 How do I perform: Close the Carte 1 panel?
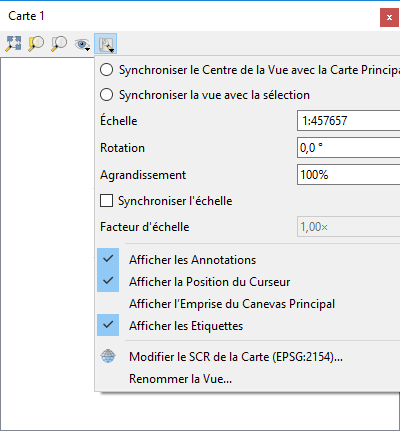(389, 18)
